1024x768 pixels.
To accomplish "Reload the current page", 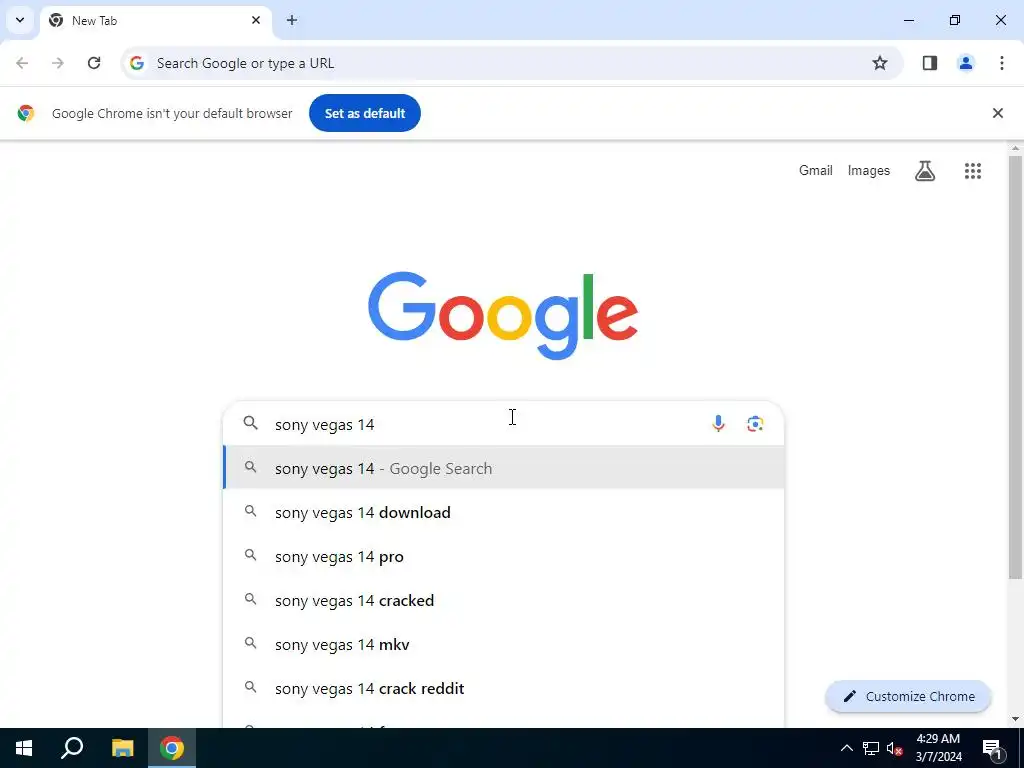I will click(94, 63).
